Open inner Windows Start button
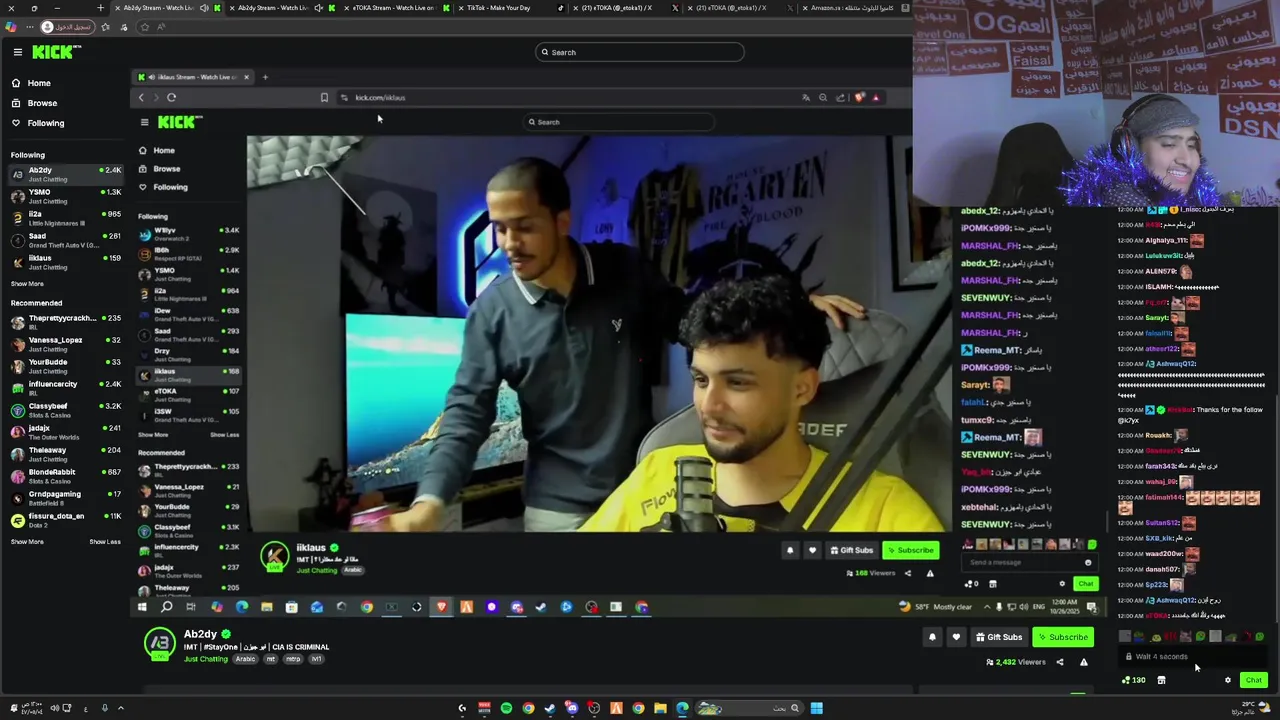The image size is (1280, 720). click(x=142, y=607)
